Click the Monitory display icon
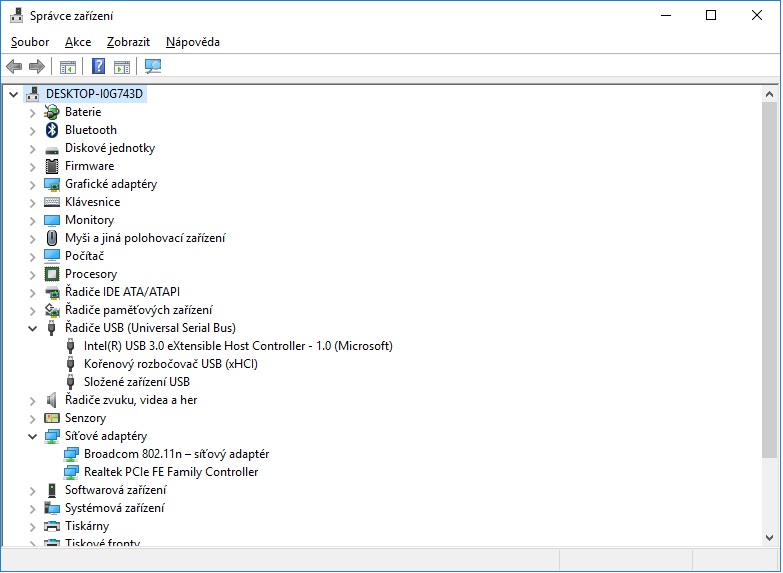Image resolution: width=783 pixels, height=573 pixels. pyautogui.click(x=52, y=220)
